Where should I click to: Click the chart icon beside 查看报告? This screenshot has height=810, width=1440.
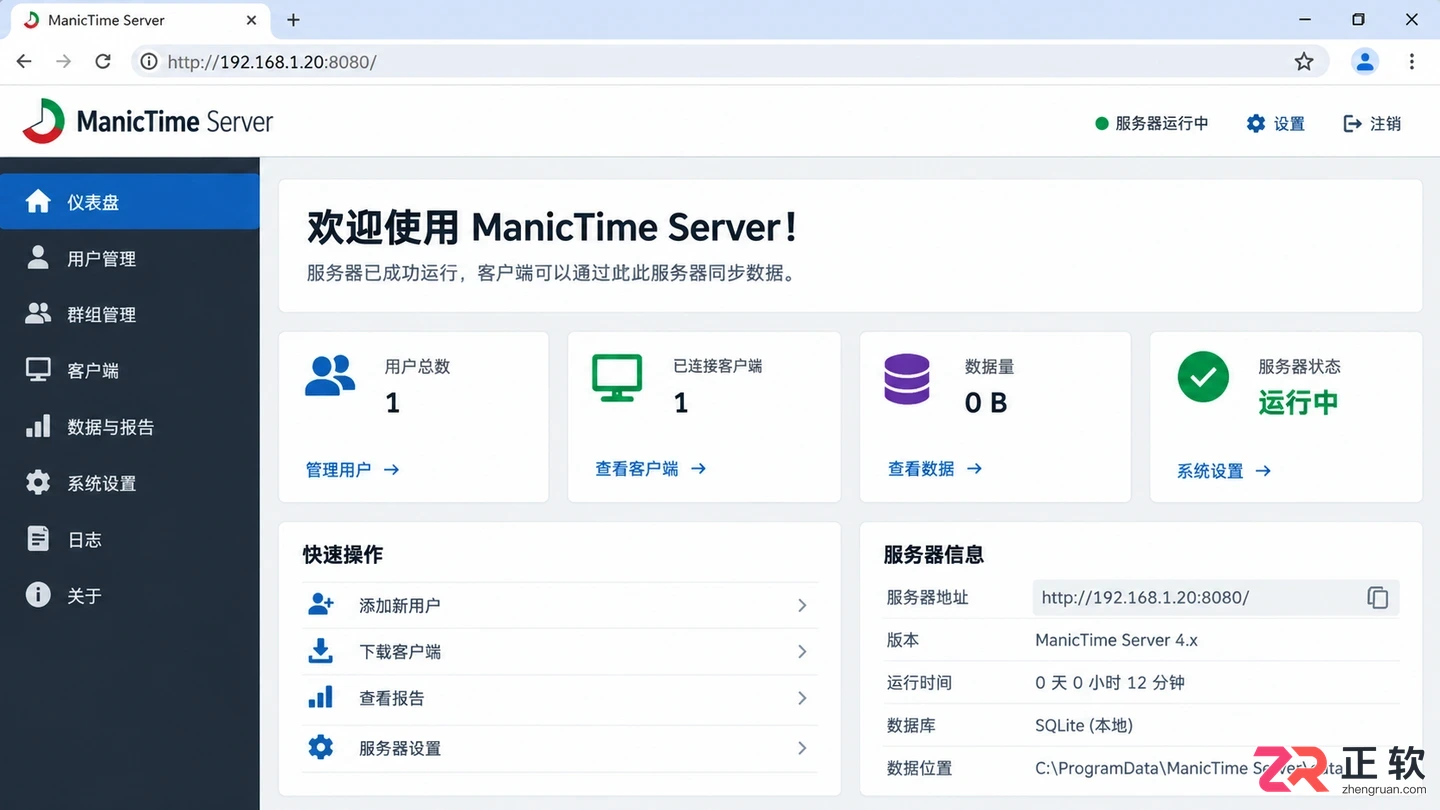coord(320,697)
